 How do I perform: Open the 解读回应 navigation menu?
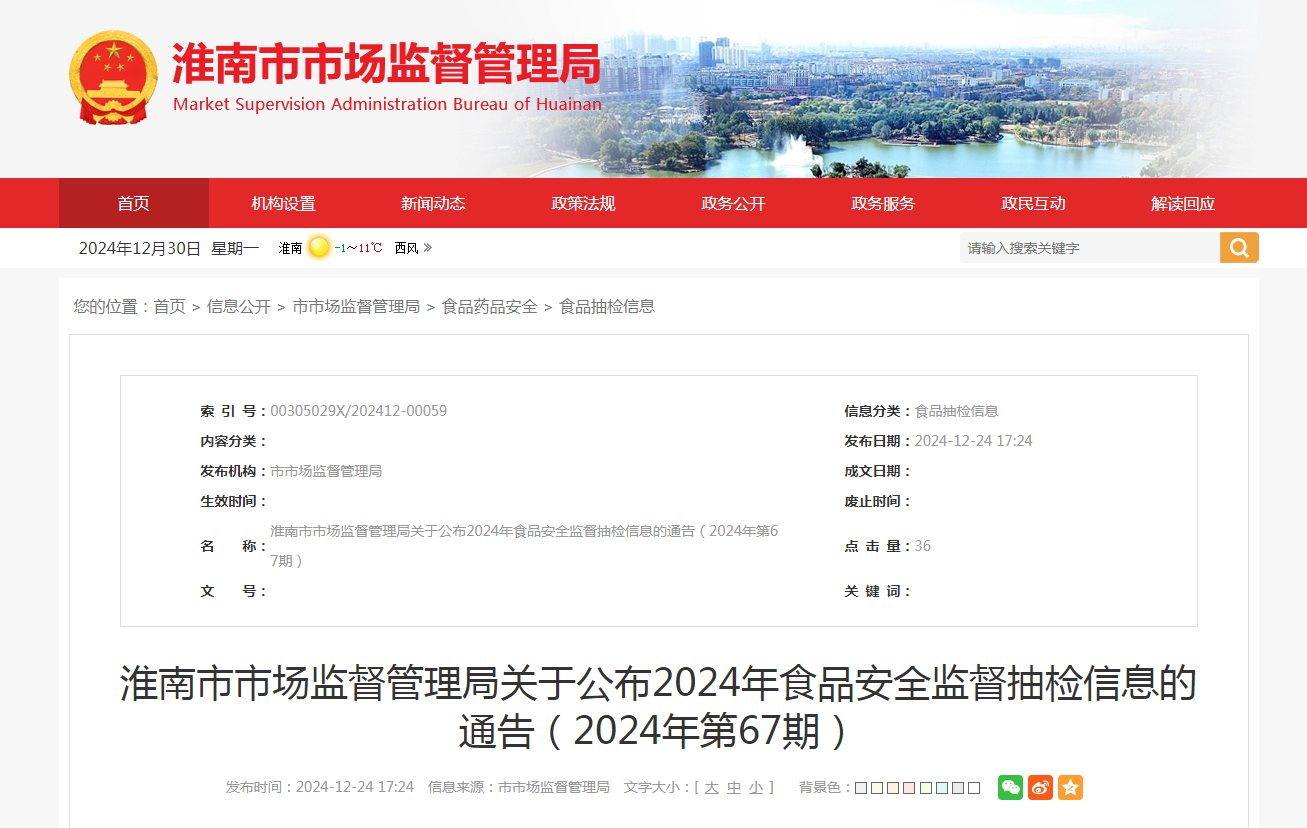1183,203
